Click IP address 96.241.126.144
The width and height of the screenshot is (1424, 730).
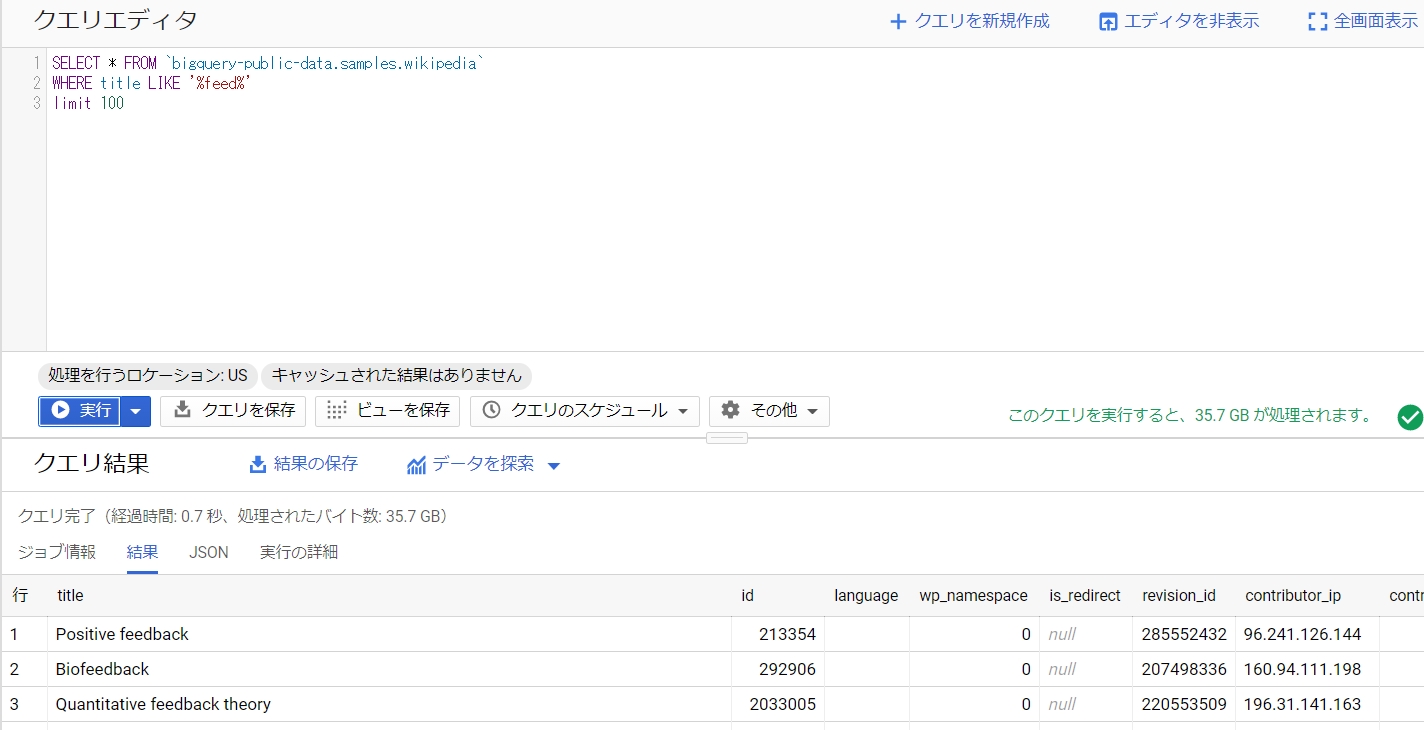point(1302,634)
